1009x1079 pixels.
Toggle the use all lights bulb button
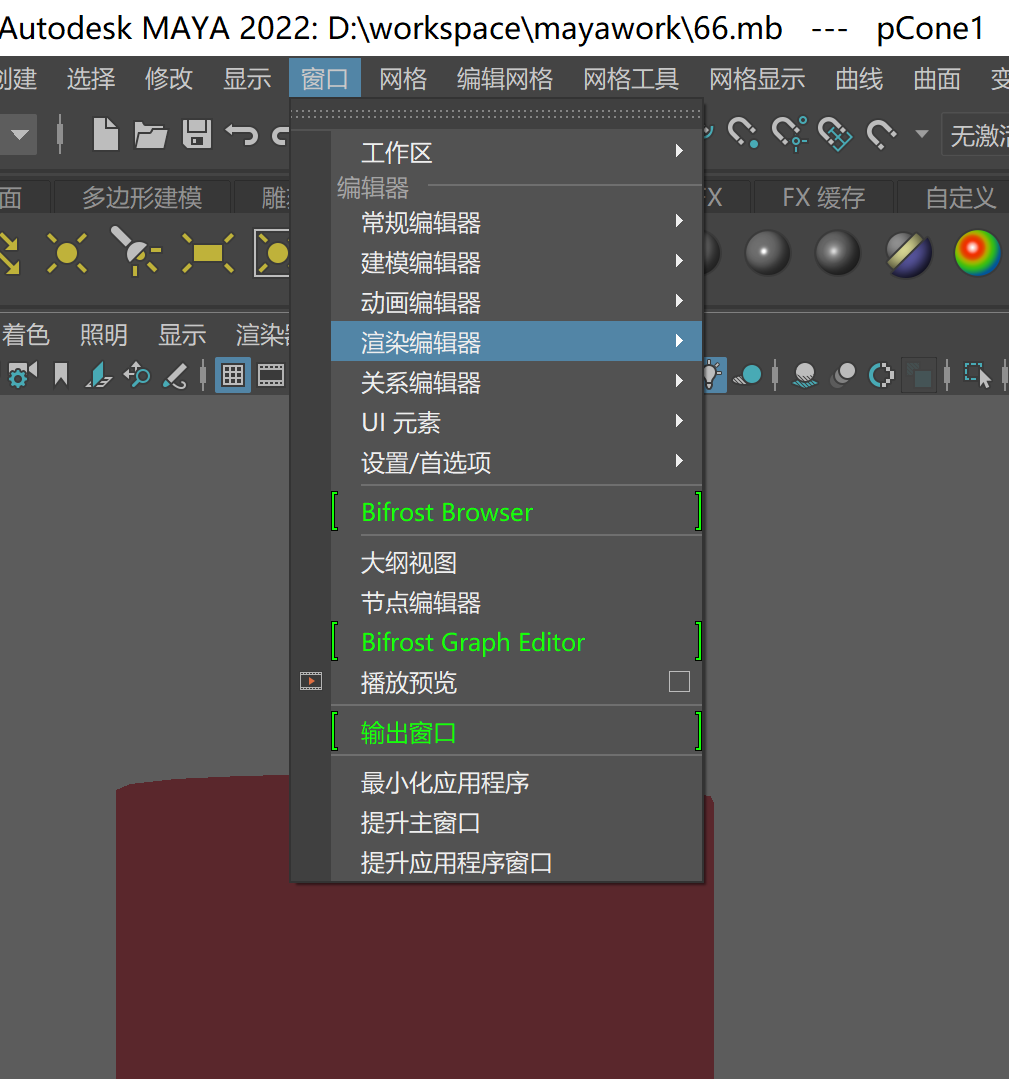(713, 376)
